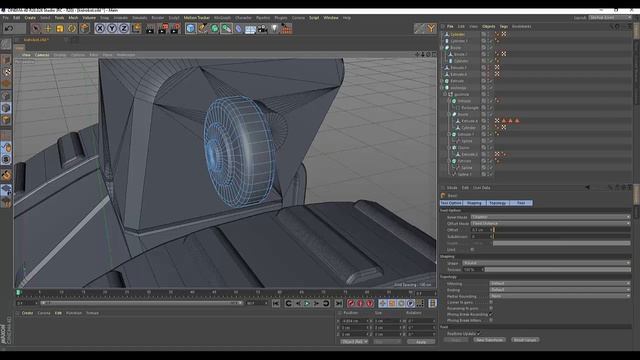The width and height of the screenshot is (640, 360).
Task: Open the Object Manager Tags menu
Action: 504,27
